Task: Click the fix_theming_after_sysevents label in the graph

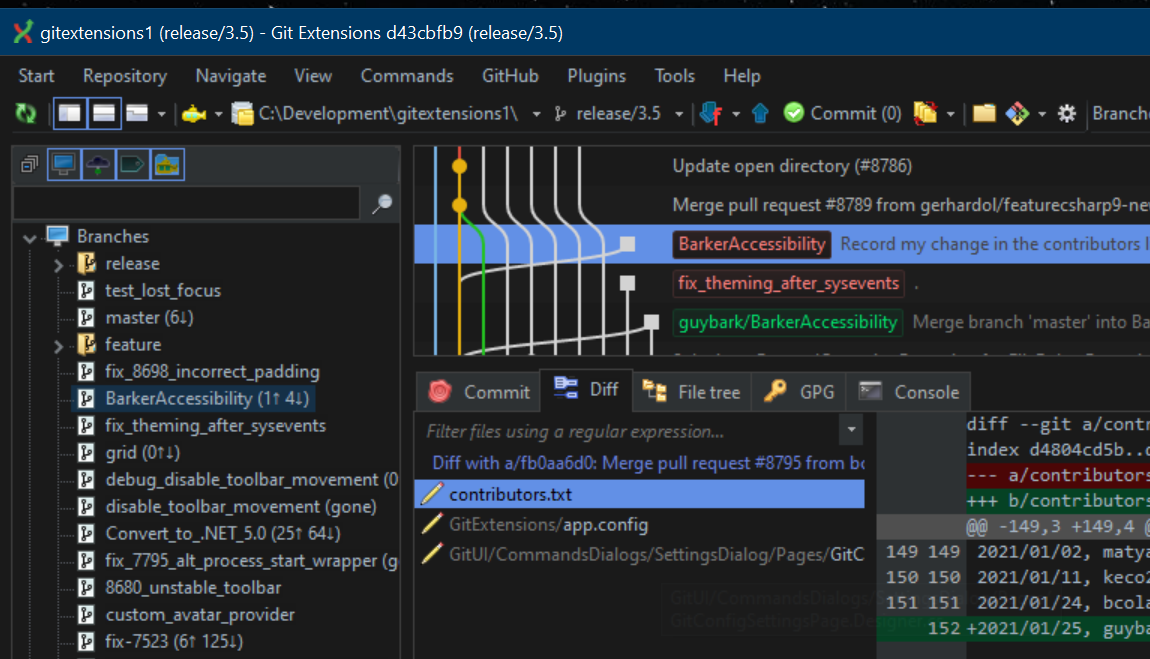Action: 788,284
